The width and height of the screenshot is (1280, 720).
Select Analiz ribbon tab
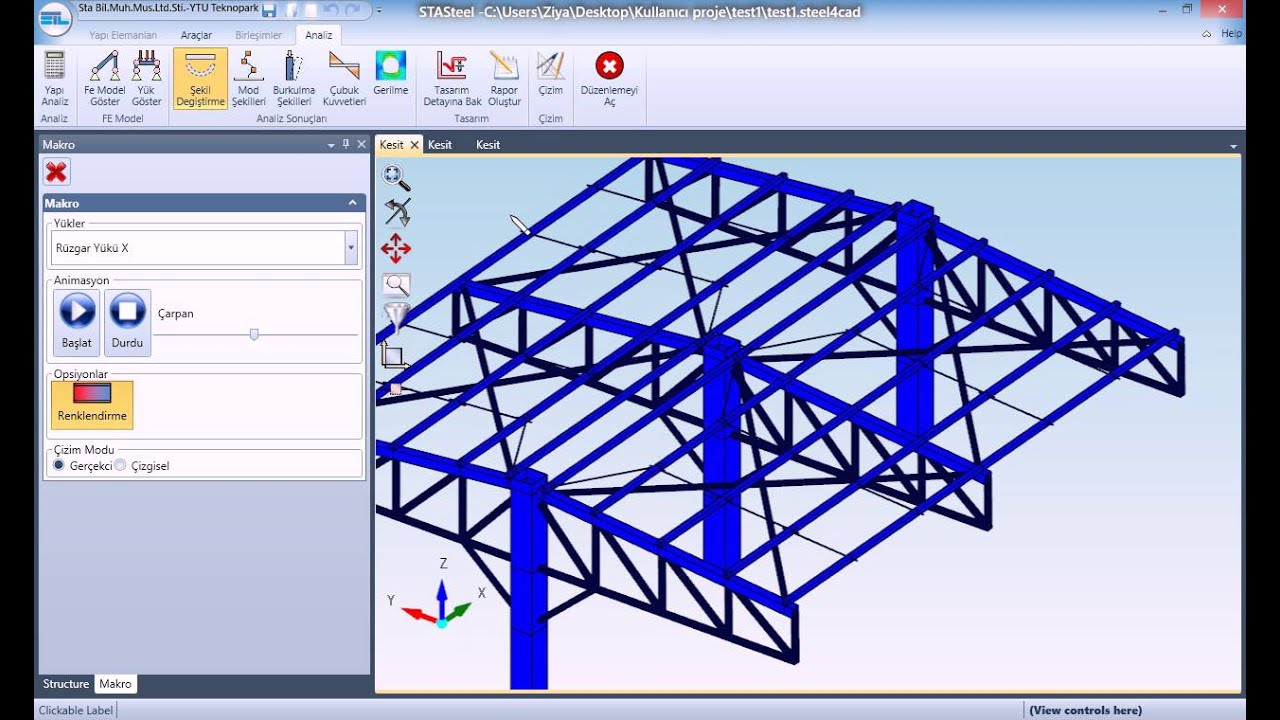tap(319, 35)
